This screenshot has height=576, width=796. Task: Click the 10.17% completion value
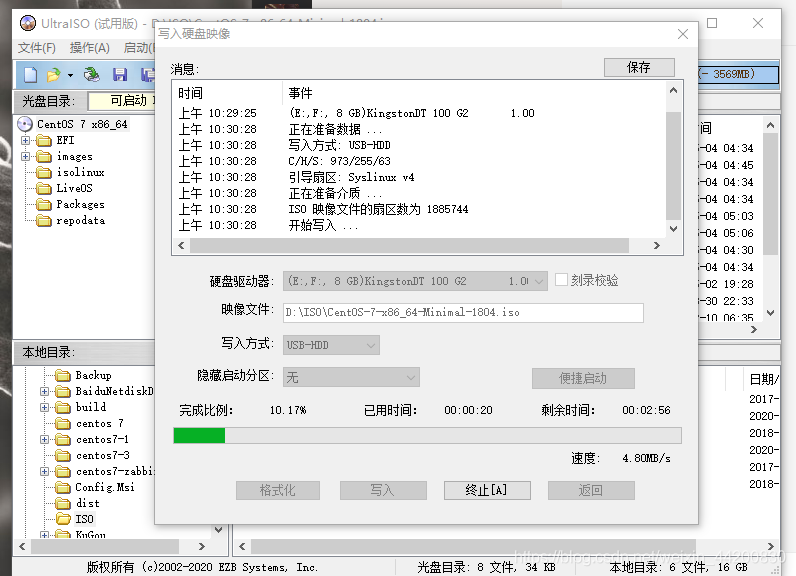coord(288,410)
